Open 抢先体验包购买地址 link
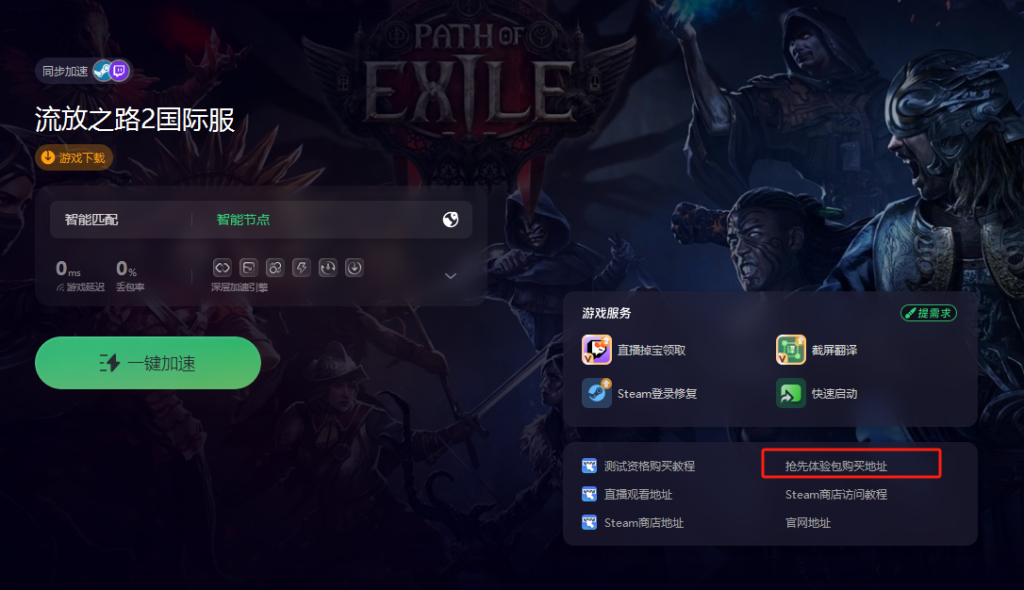1024x590 pixels. pyautogui.click(x=836, y=466)
